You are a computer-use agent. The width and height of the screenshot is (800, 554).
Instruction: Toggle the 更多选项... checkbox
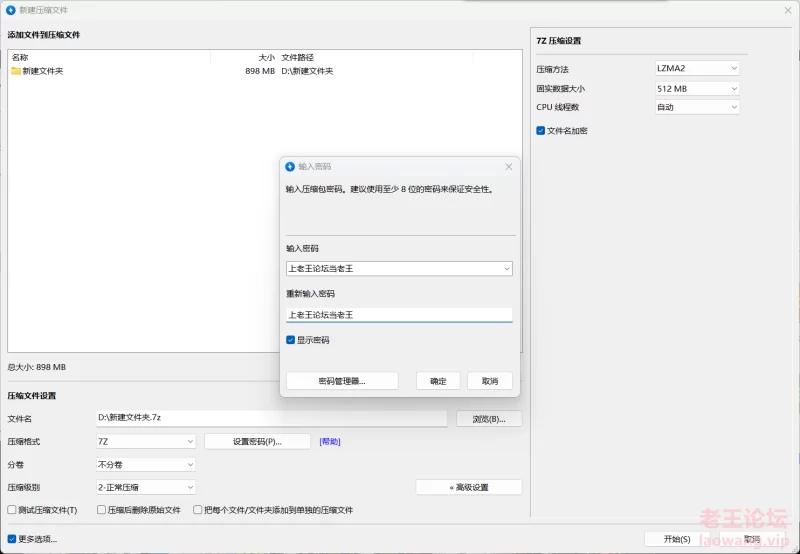[12, 539]
